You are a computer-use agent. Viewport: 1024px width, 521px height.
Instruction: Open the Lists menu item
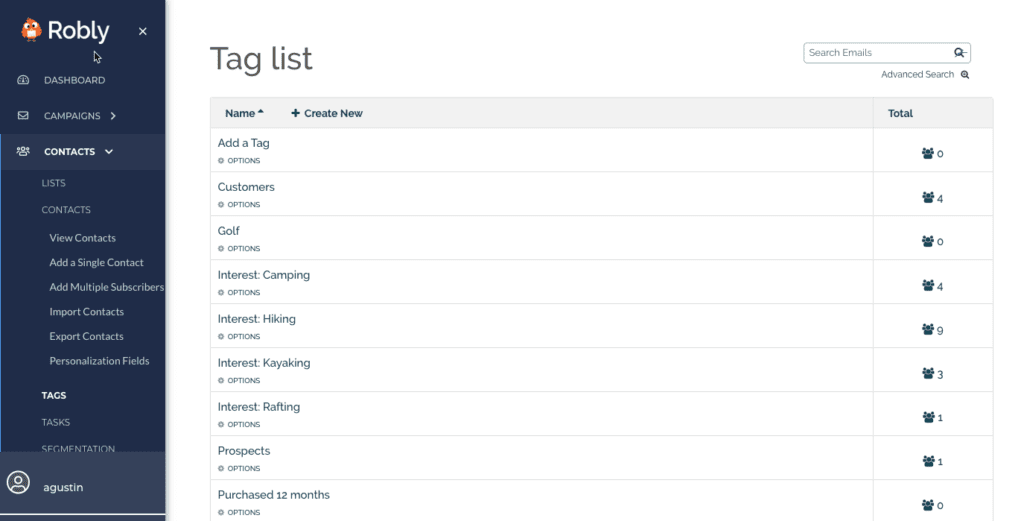(53, 184)
